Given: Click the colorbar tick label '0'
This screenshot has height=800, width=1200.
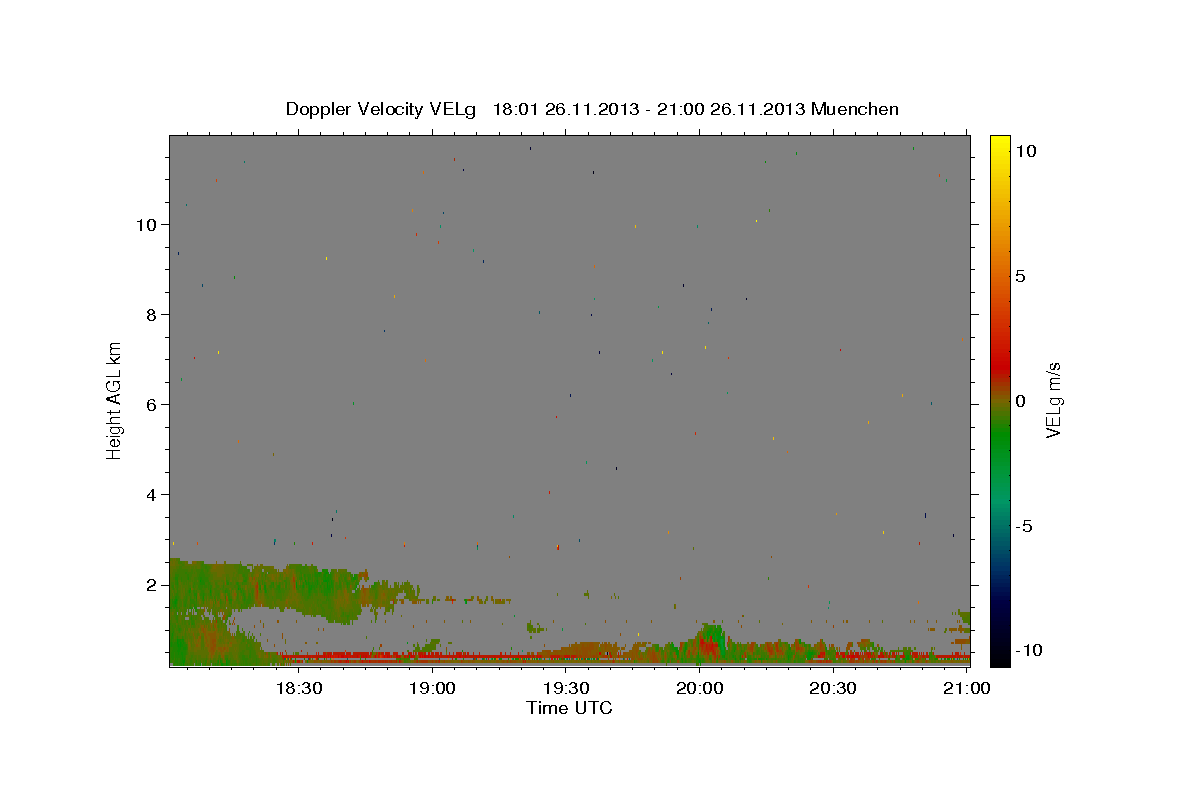Looking at the screenshot, I should (1020, 401).
